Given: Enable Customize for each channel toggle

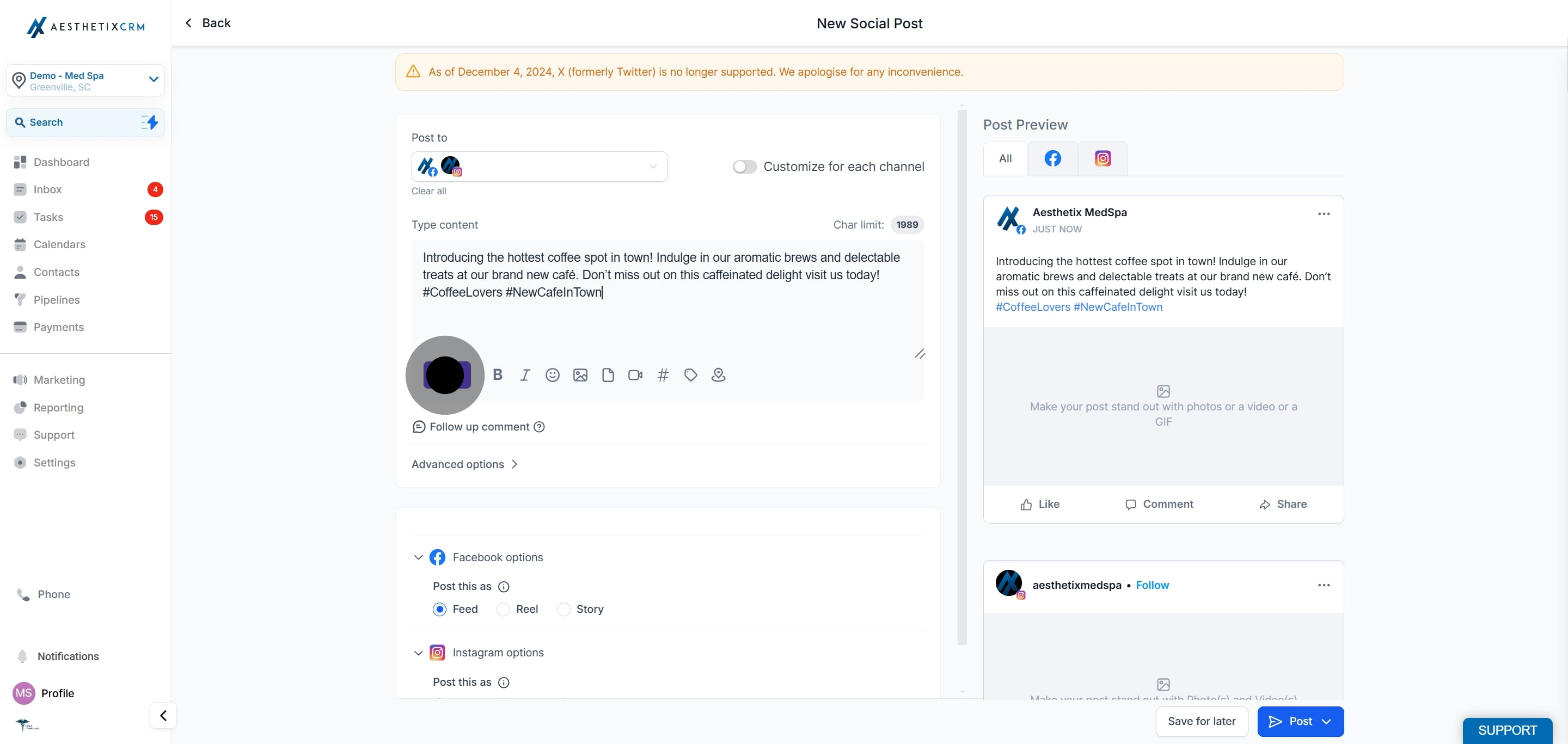Looking at the screenshot, I should [744, 167].
